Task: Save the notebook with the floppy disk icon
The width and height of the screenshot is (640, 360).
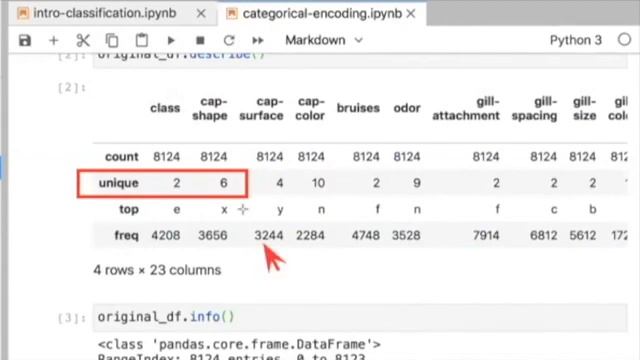Action: [x=25, y=40]
